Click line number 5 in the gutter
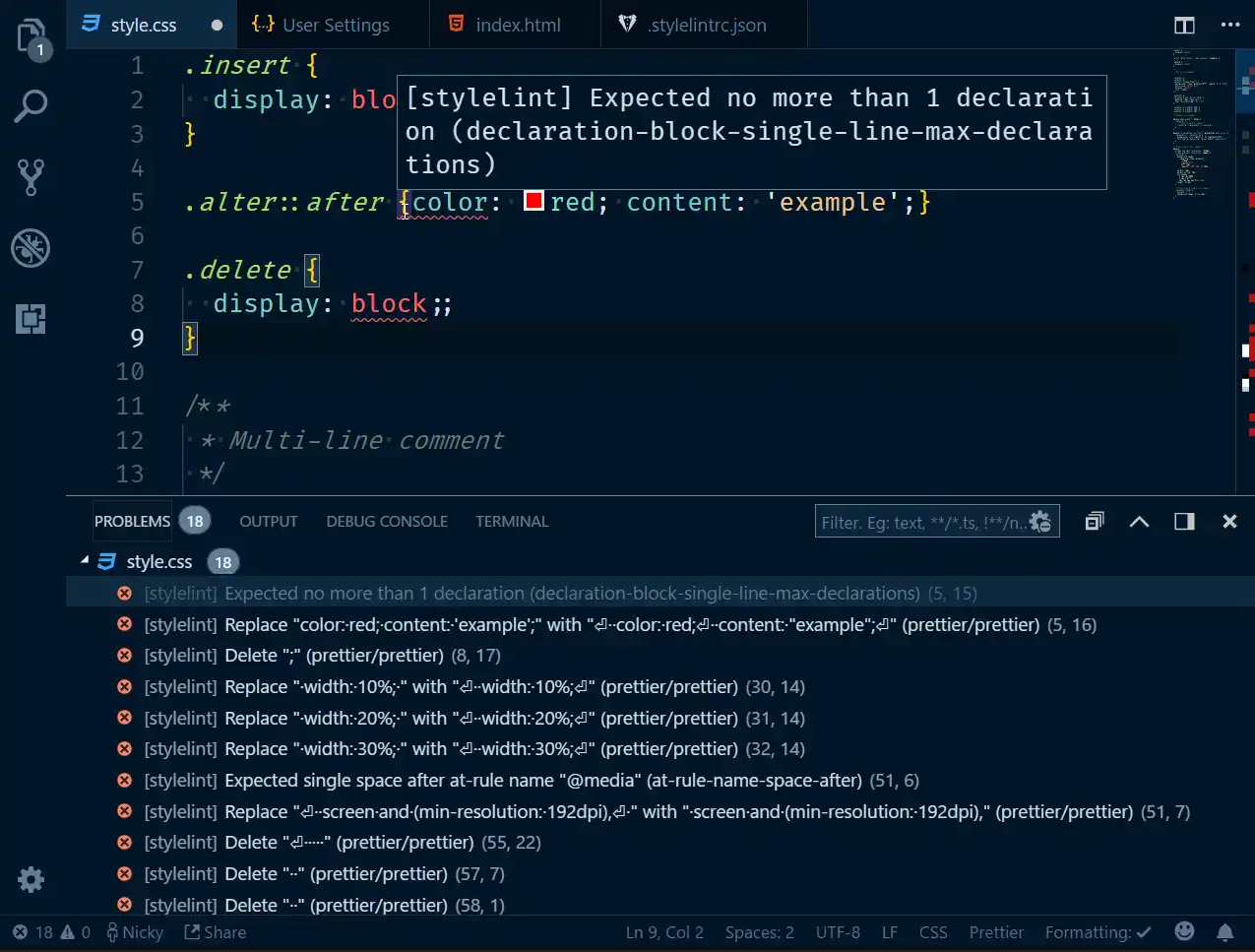This screenshot has width=1255, height=952. click(x=137, y=202)
